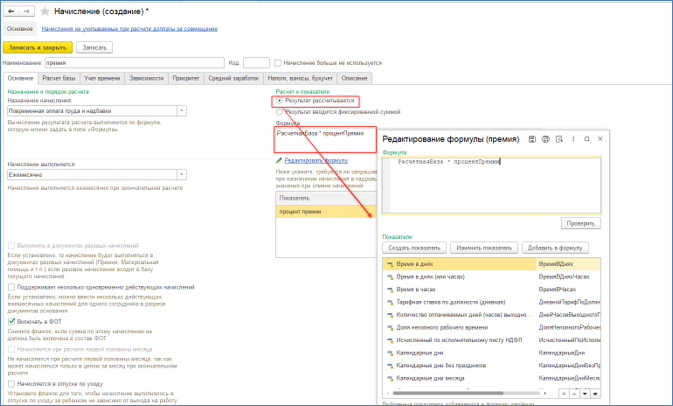673x406 pixels.
Task: Tick Выполнять в документах разовых начислений checkbox
Action: 12,246
